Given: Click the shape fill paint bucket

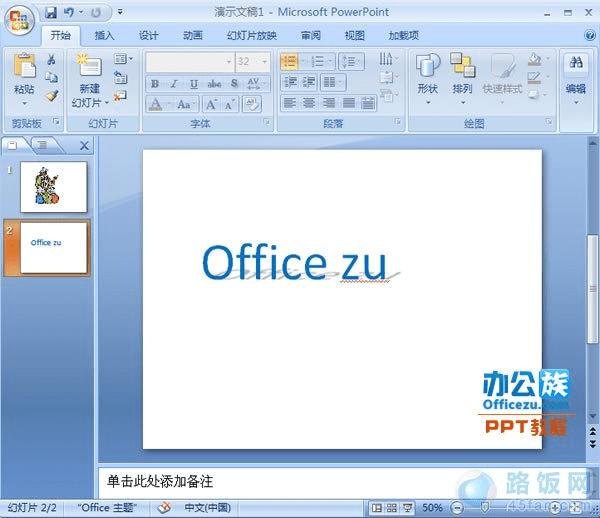Looking at the screenshot, I should tap(535, 59).
